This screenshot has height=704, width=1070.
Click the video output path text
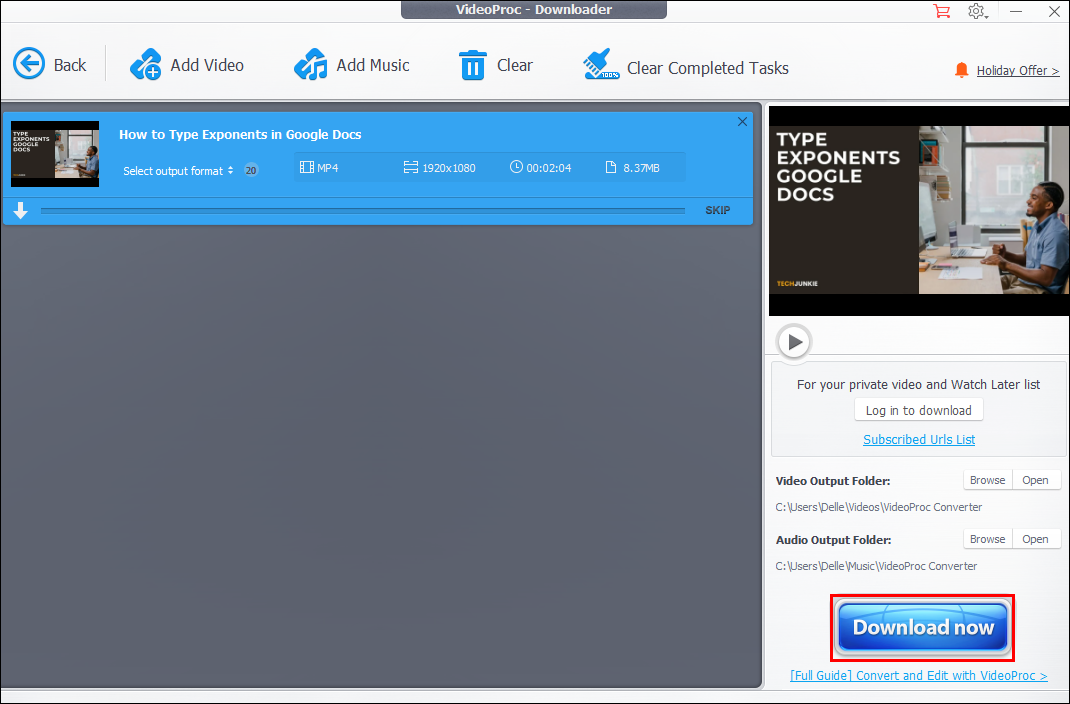[879, 507]
